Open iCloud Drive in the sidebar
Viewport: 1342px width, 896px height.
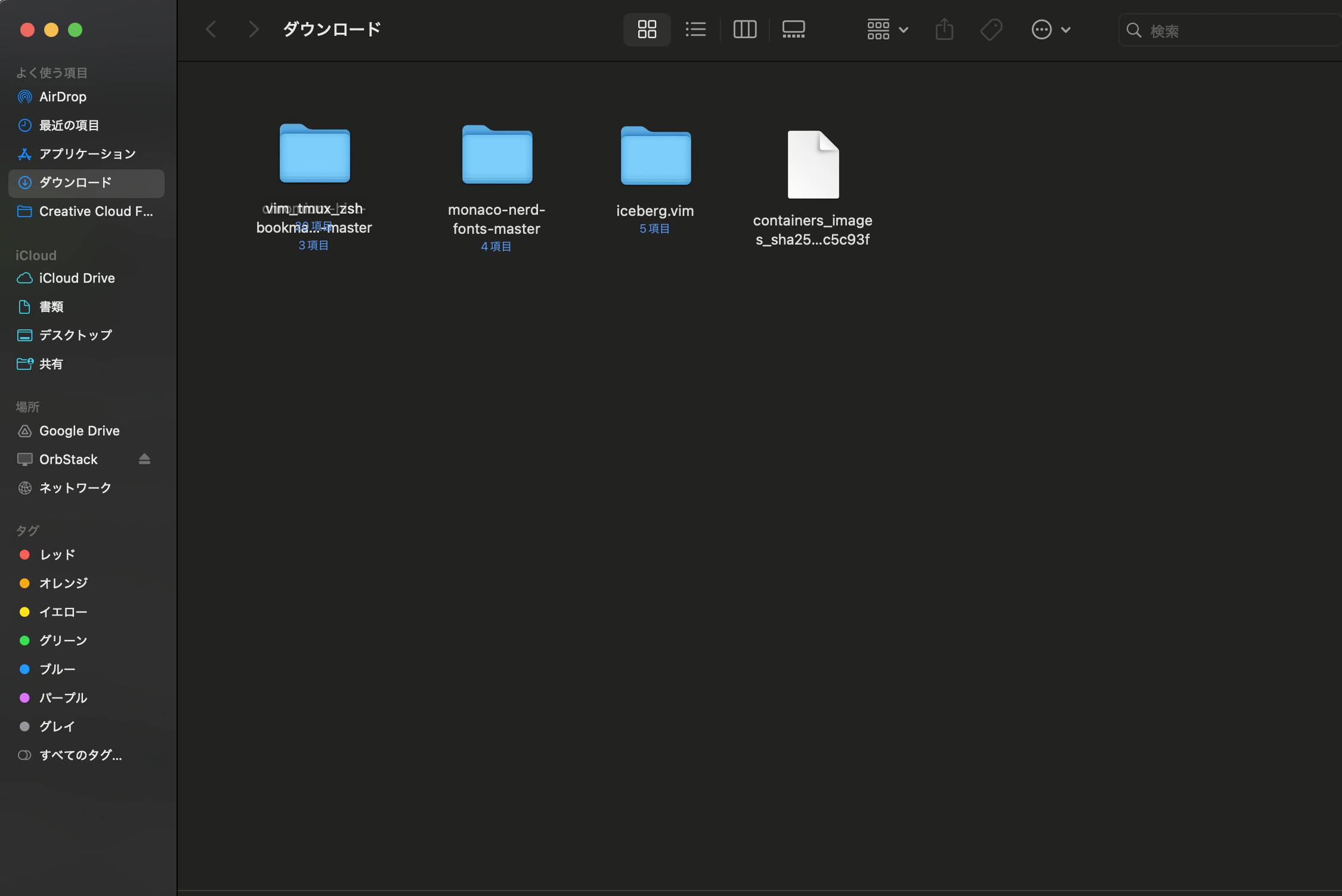tap(76, 278)
